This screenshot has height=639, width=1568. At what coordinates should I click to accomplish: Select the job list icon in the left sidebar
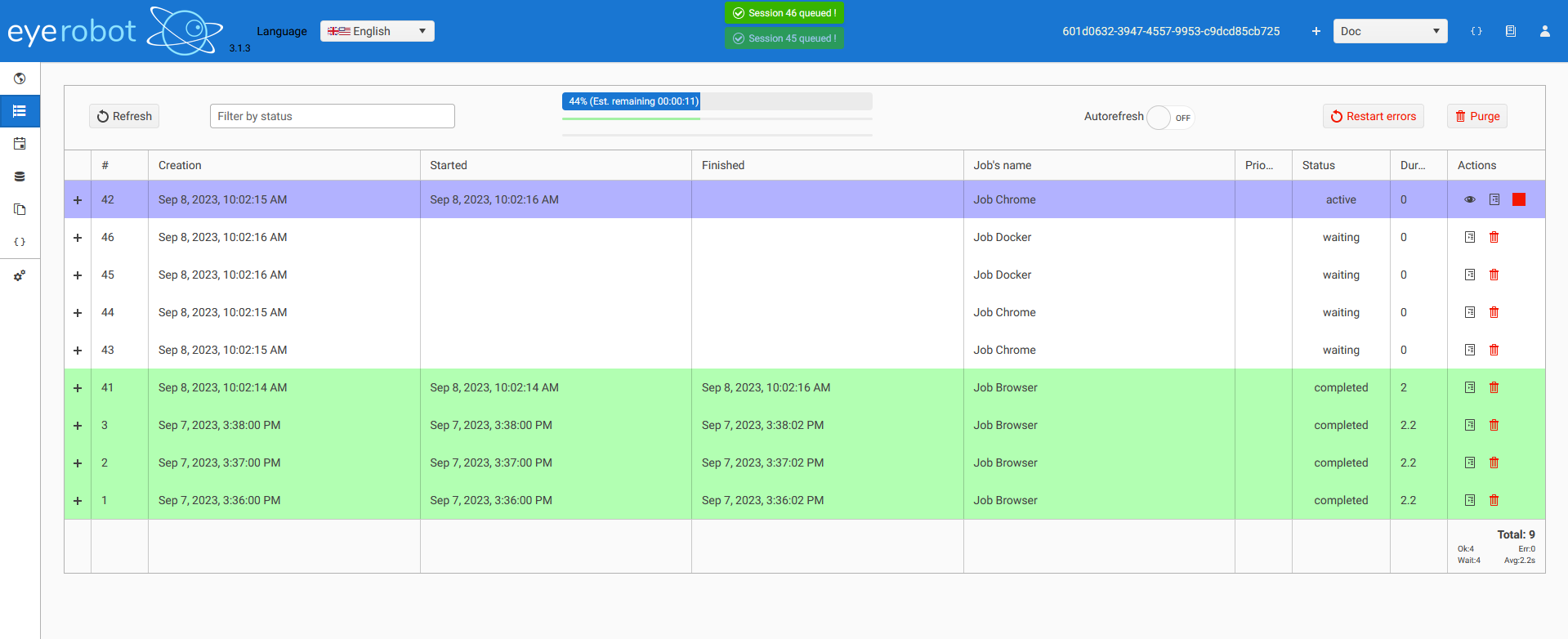tap(20, 111)
